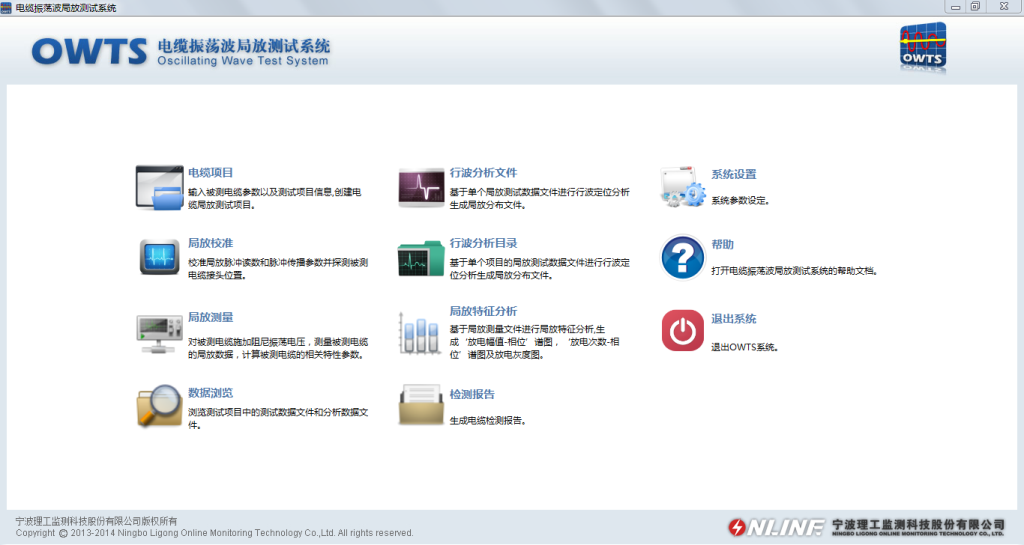
Task: Click the 检测报告 title text
Action: pyautogui.click(x=472, y=394)
